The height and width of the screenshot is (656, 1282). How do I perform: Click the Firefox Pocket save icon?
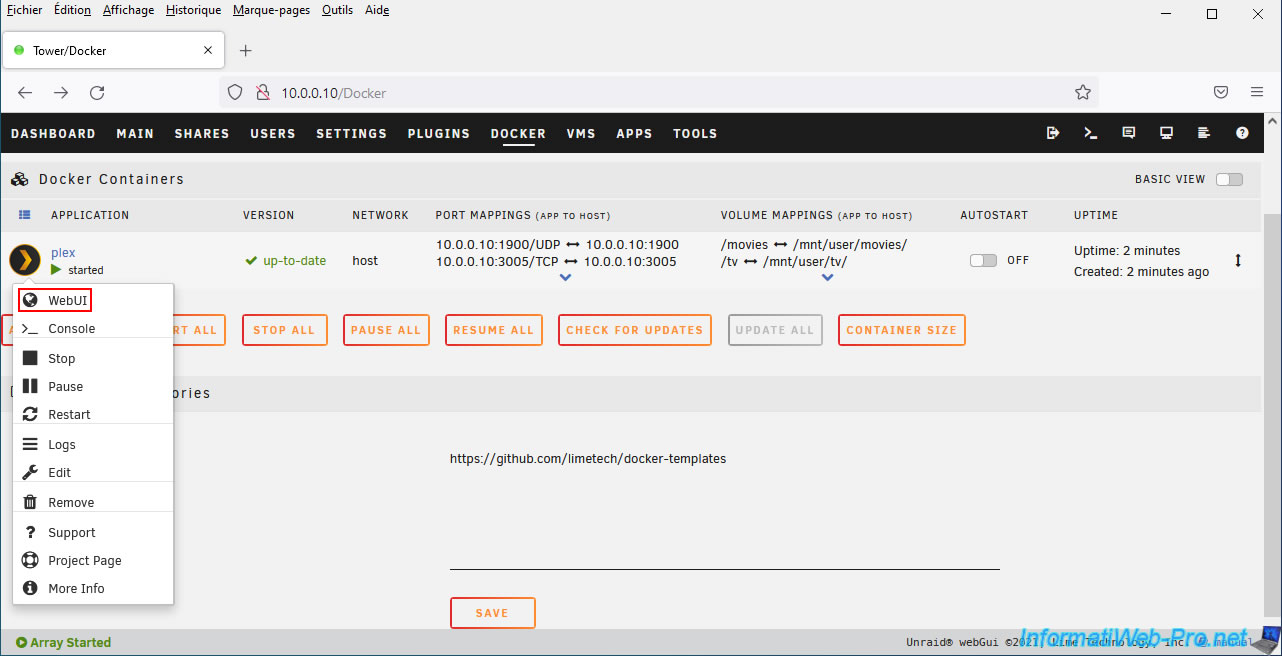point(1221,92)
